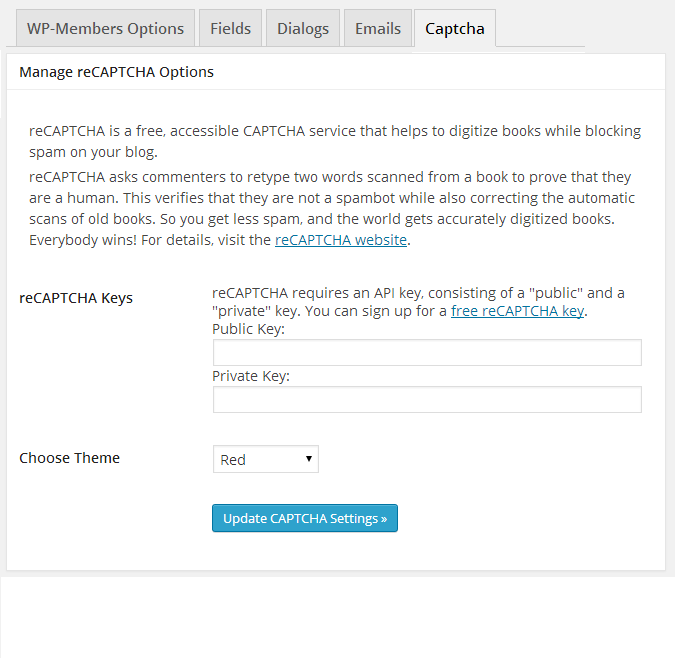The width and height of the screenshot is (675, 658).
Task: Follow the free reCAPTCHA key link
Action: click(517, 311)
